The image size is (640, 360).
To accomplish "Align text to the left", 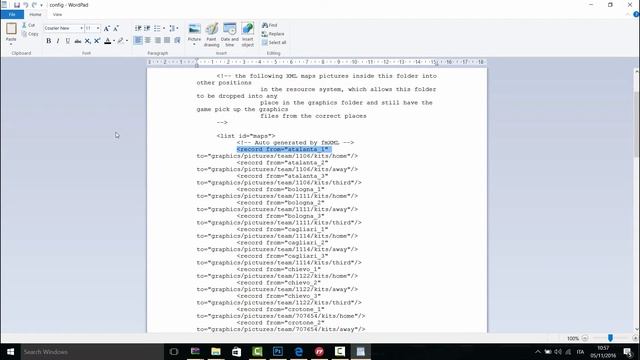I will coord(138,40).
